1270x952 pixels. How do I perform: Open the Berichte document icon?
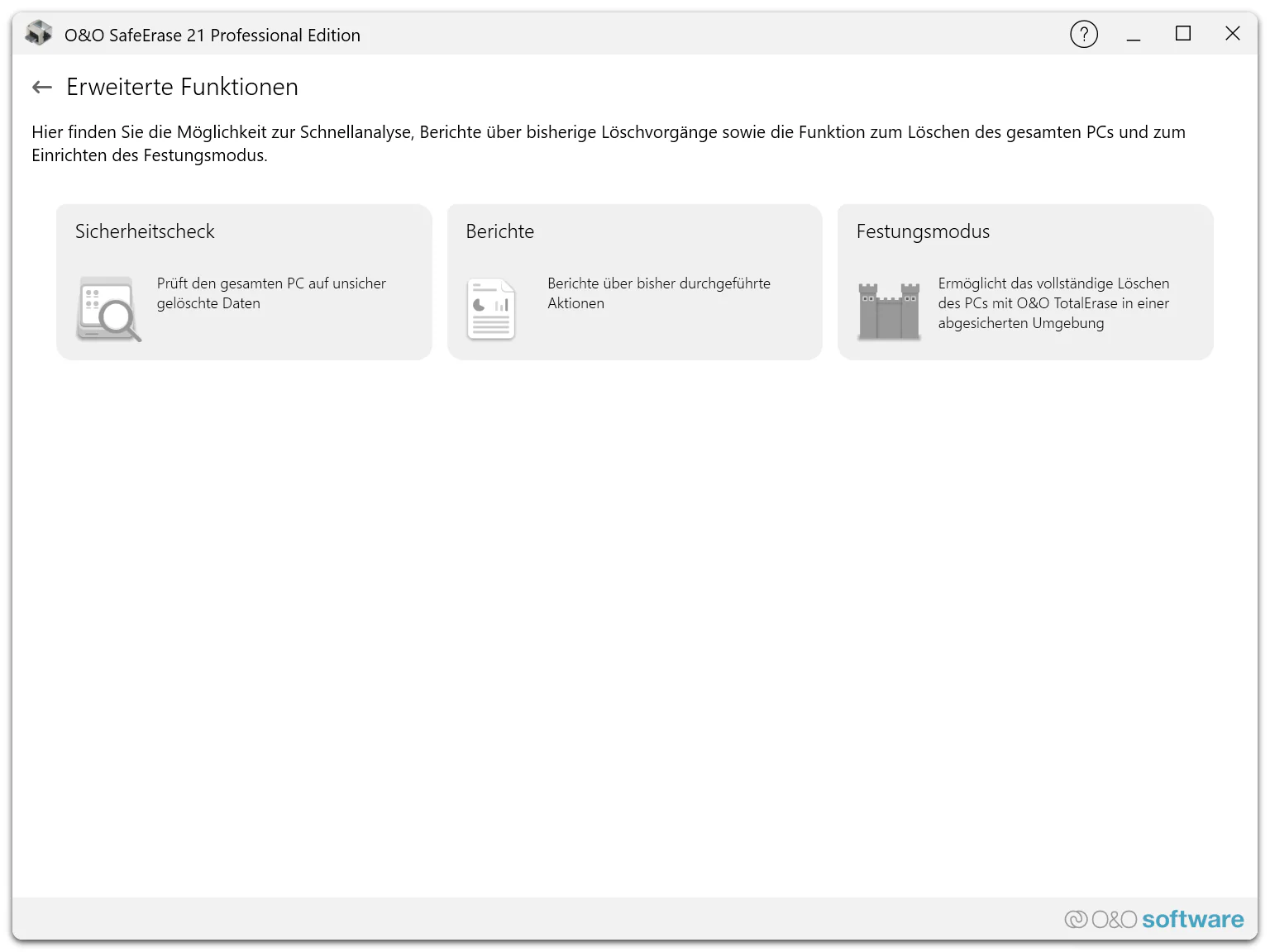491,309
